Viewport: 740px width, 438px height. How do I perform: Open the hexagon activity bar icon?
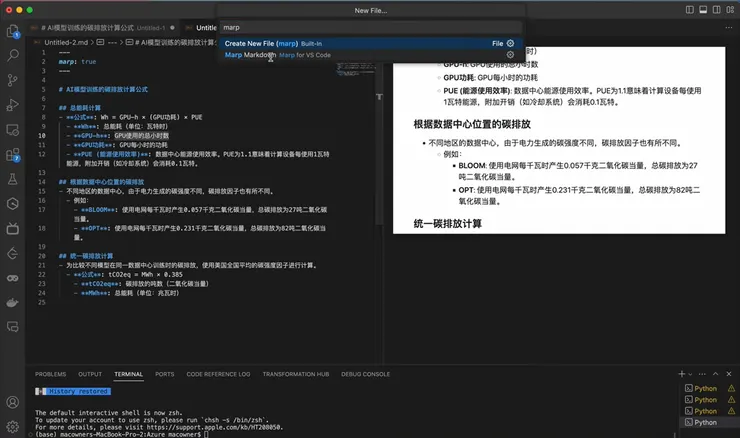click(x=13, y=203)
